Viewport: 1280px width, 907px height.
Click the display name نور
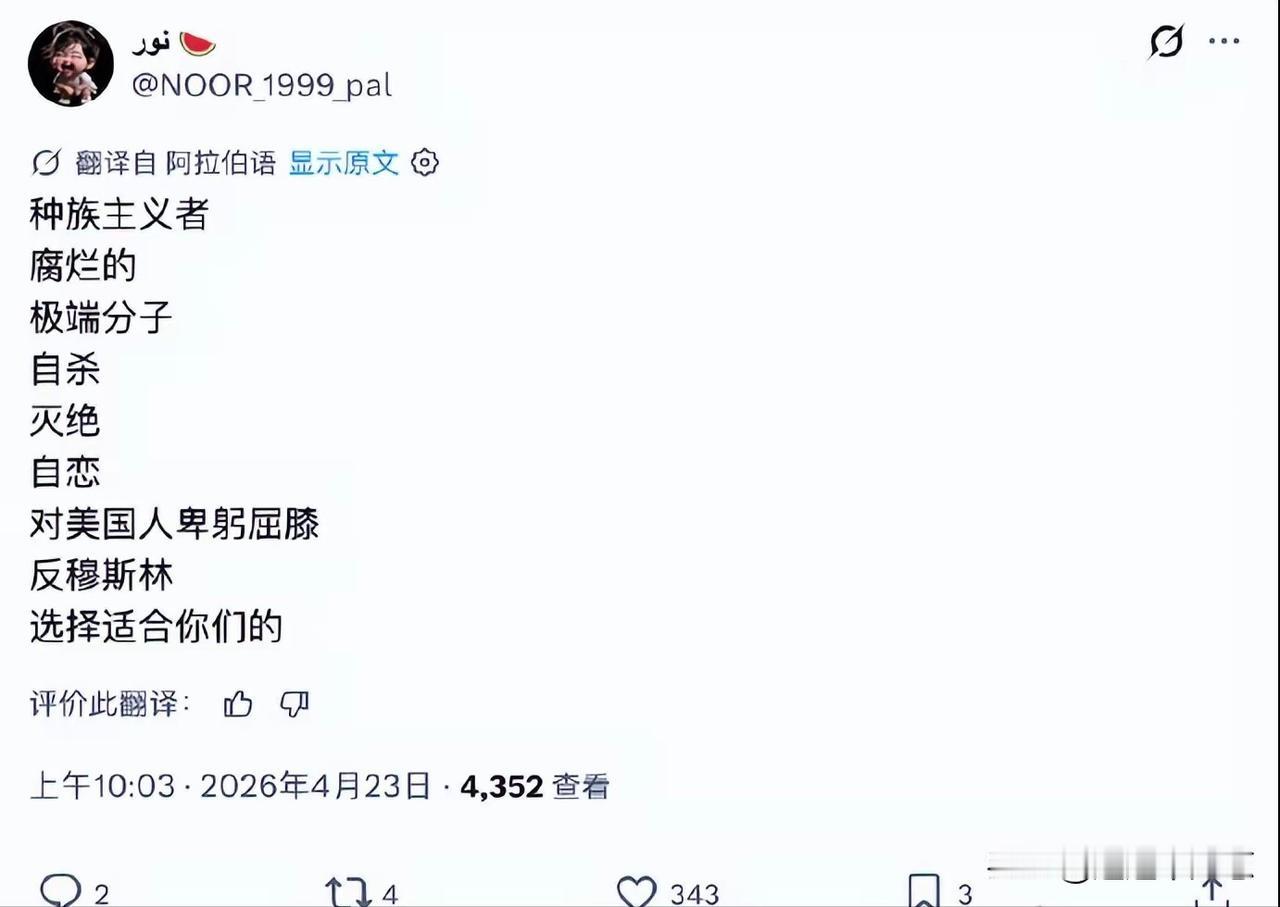point(153,43)
